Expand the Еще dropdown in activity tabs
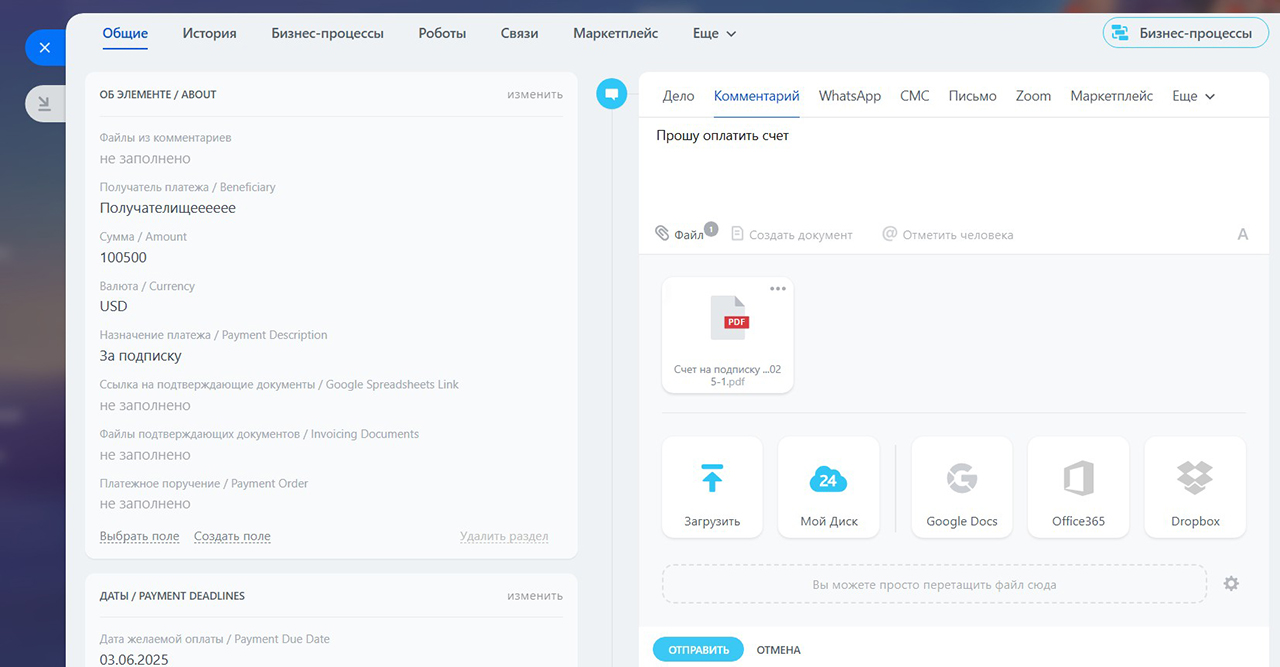The height and width of the screenshot is (667, 1280). pos(1193,96)
